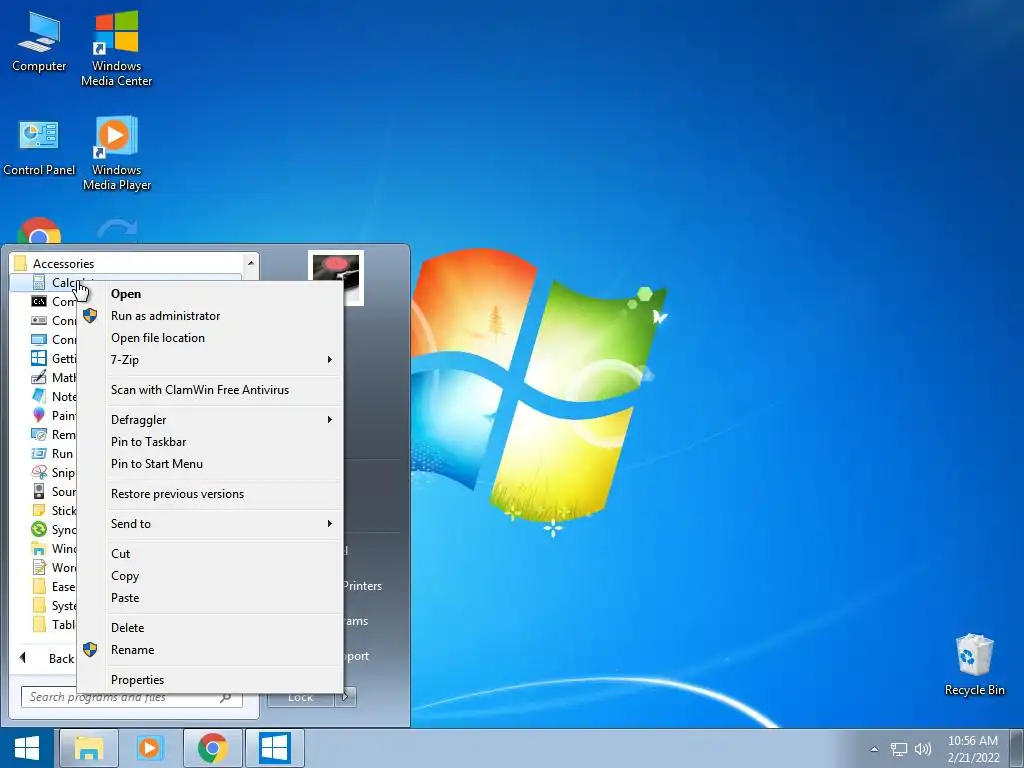Expand the 7-Zip submenu
The image size is (1024, 768).
click(x=210, y=360)
